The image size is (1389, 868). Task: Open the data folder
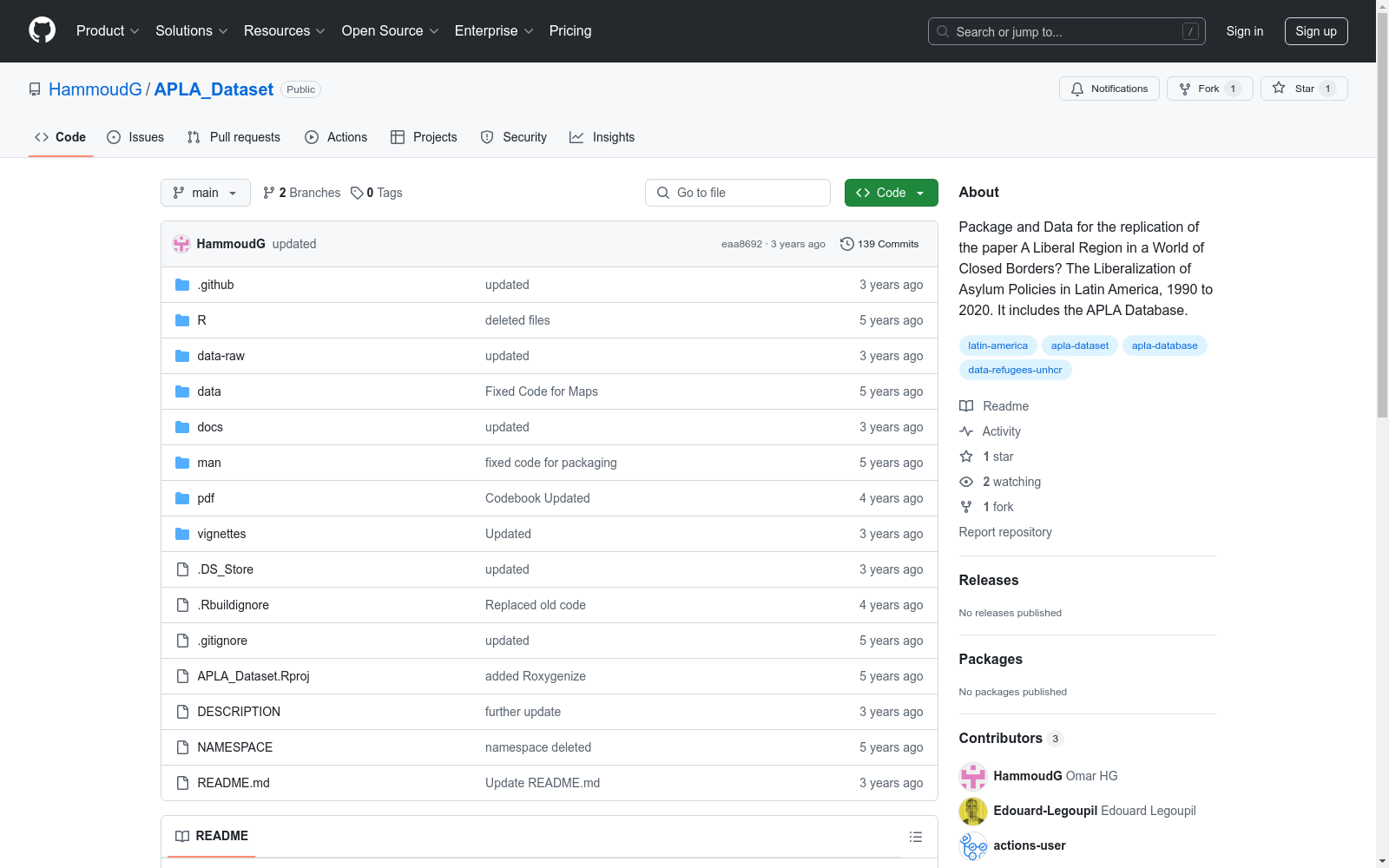point(209,391)
